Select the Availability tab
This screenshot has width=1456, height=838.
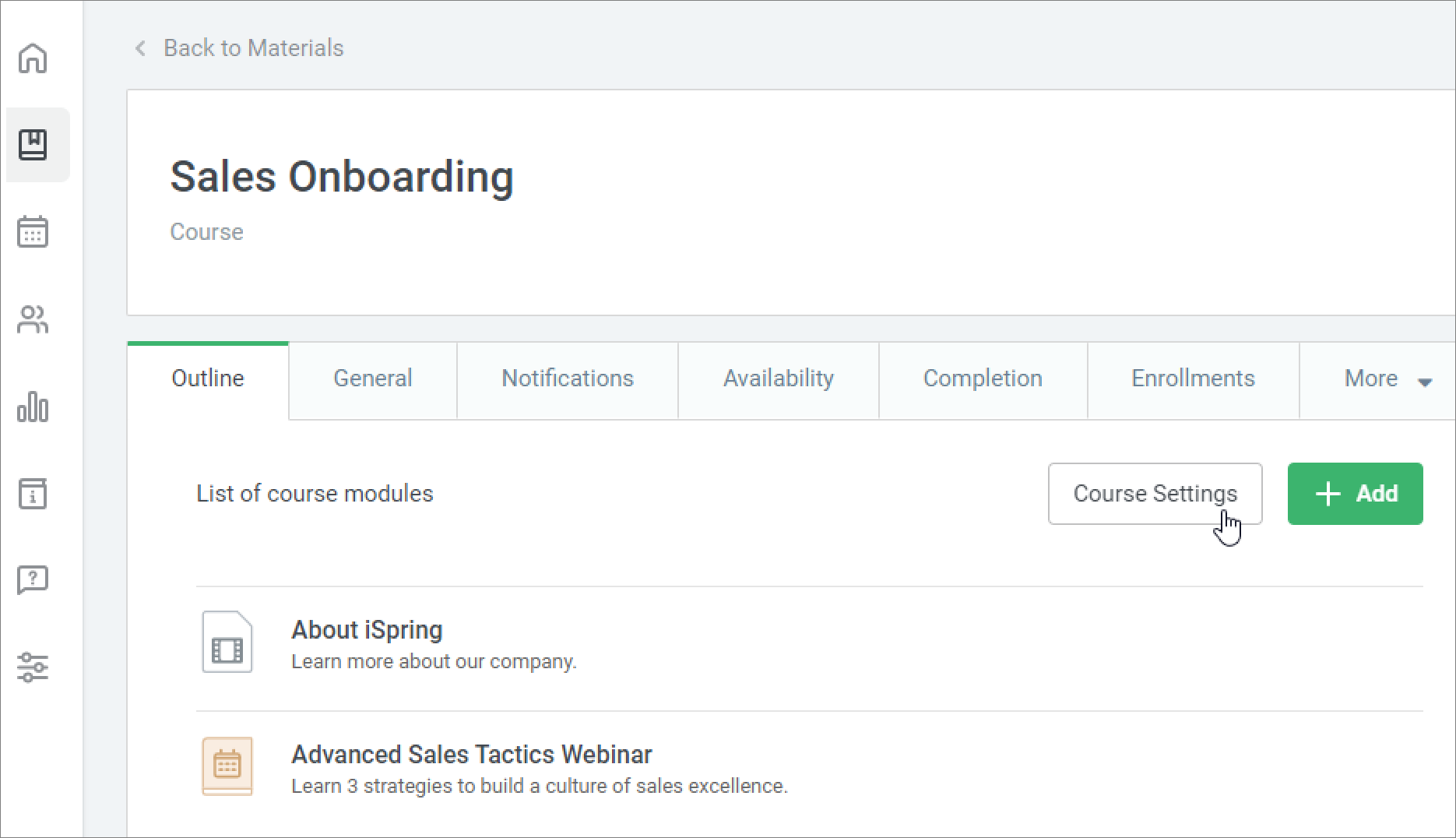778,379
